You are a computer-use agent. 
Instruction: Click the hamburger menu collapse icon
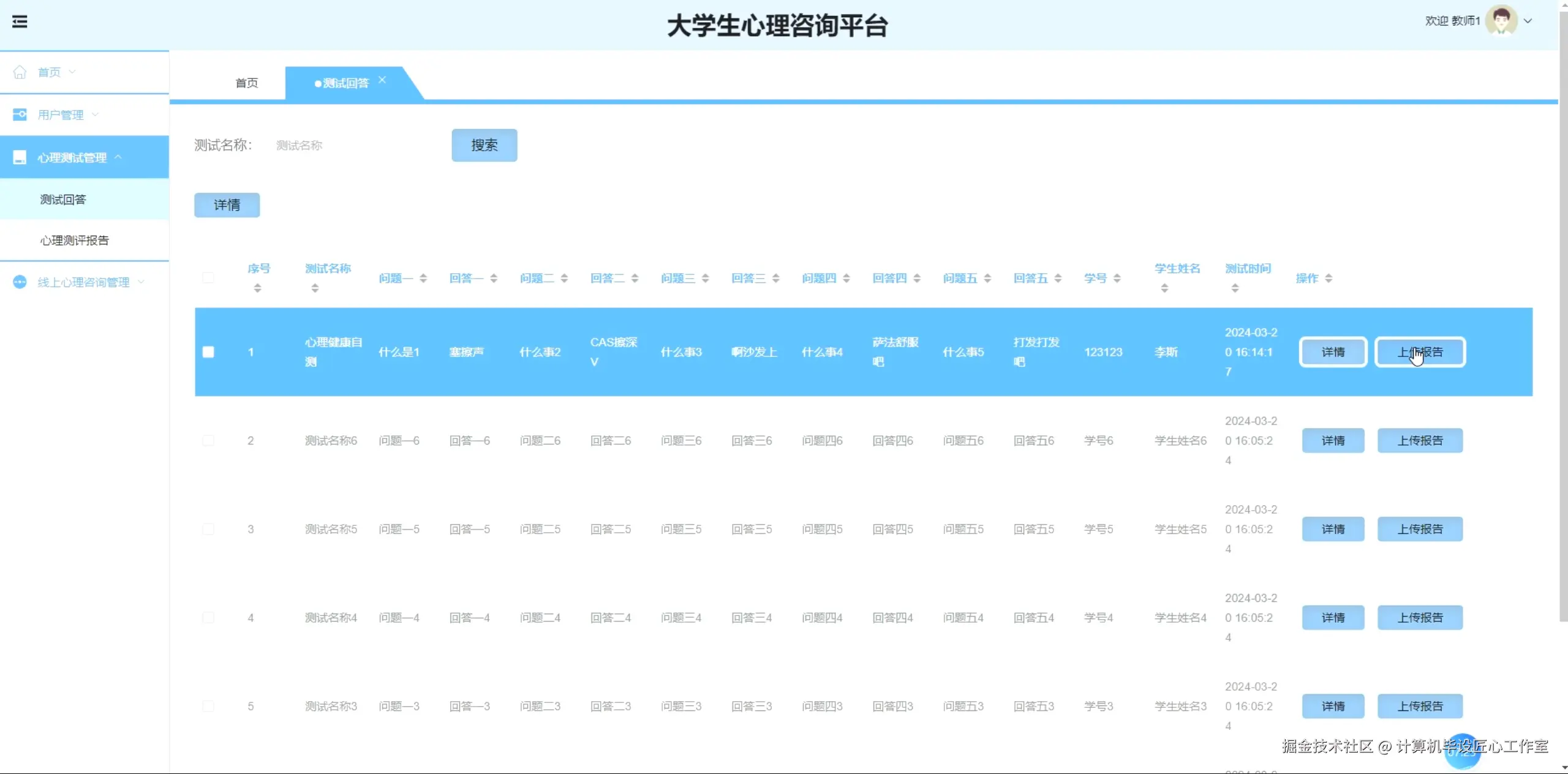click(x=20, y=22)
